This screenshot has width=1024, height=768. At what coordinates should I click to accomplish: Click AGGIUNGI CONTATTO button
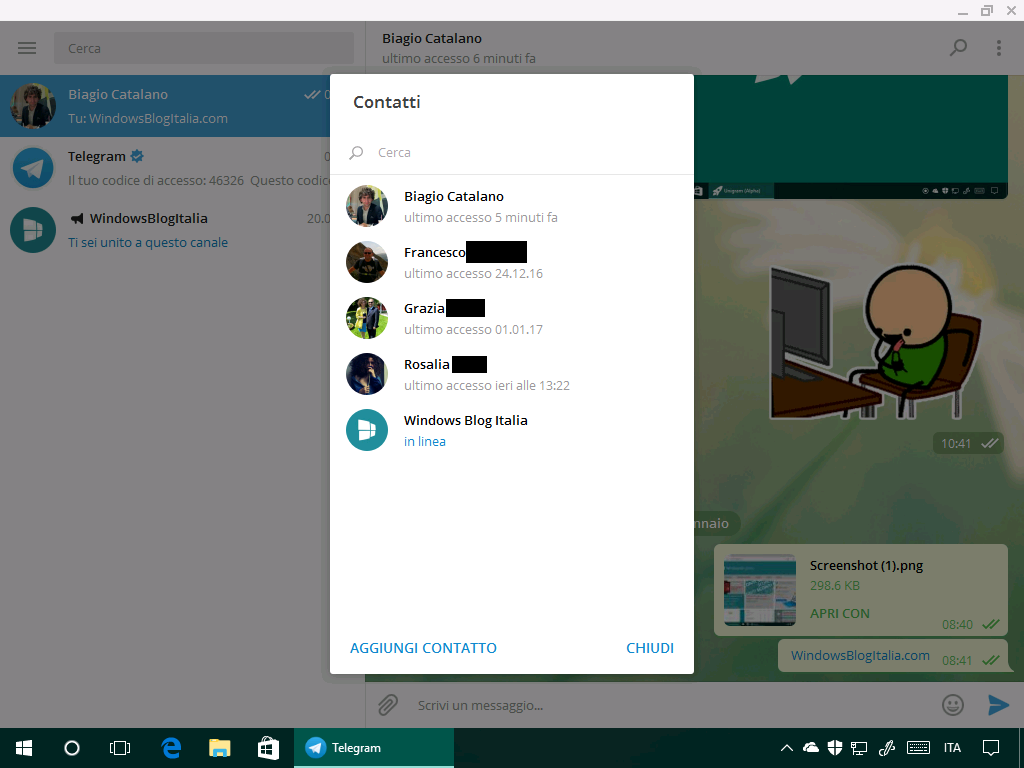pyautogui.click(x=423, y=648)
